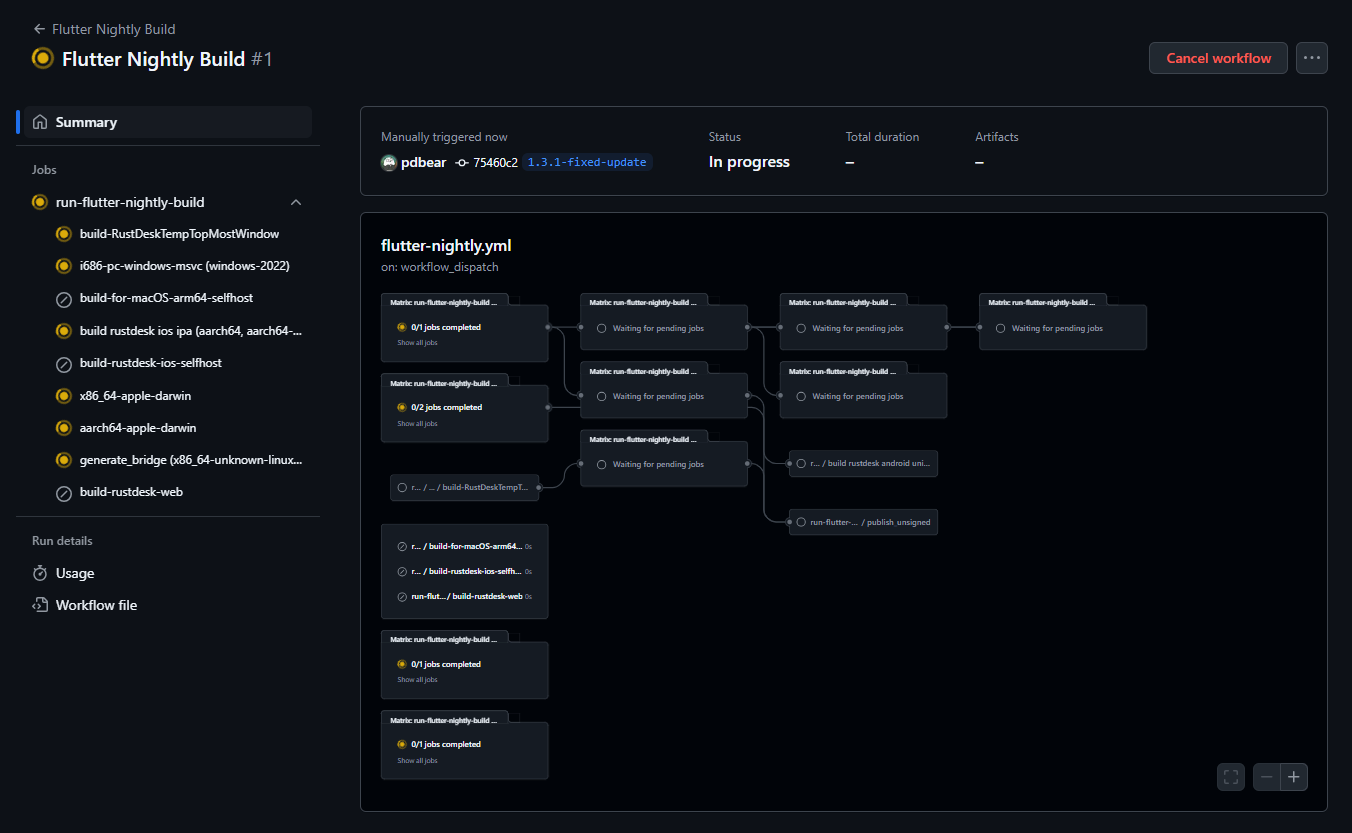Open the three-dots workflow options menu
The height and width of the screenshot is (833, 1352).
pyautogui.click(x=1312, y=58)
